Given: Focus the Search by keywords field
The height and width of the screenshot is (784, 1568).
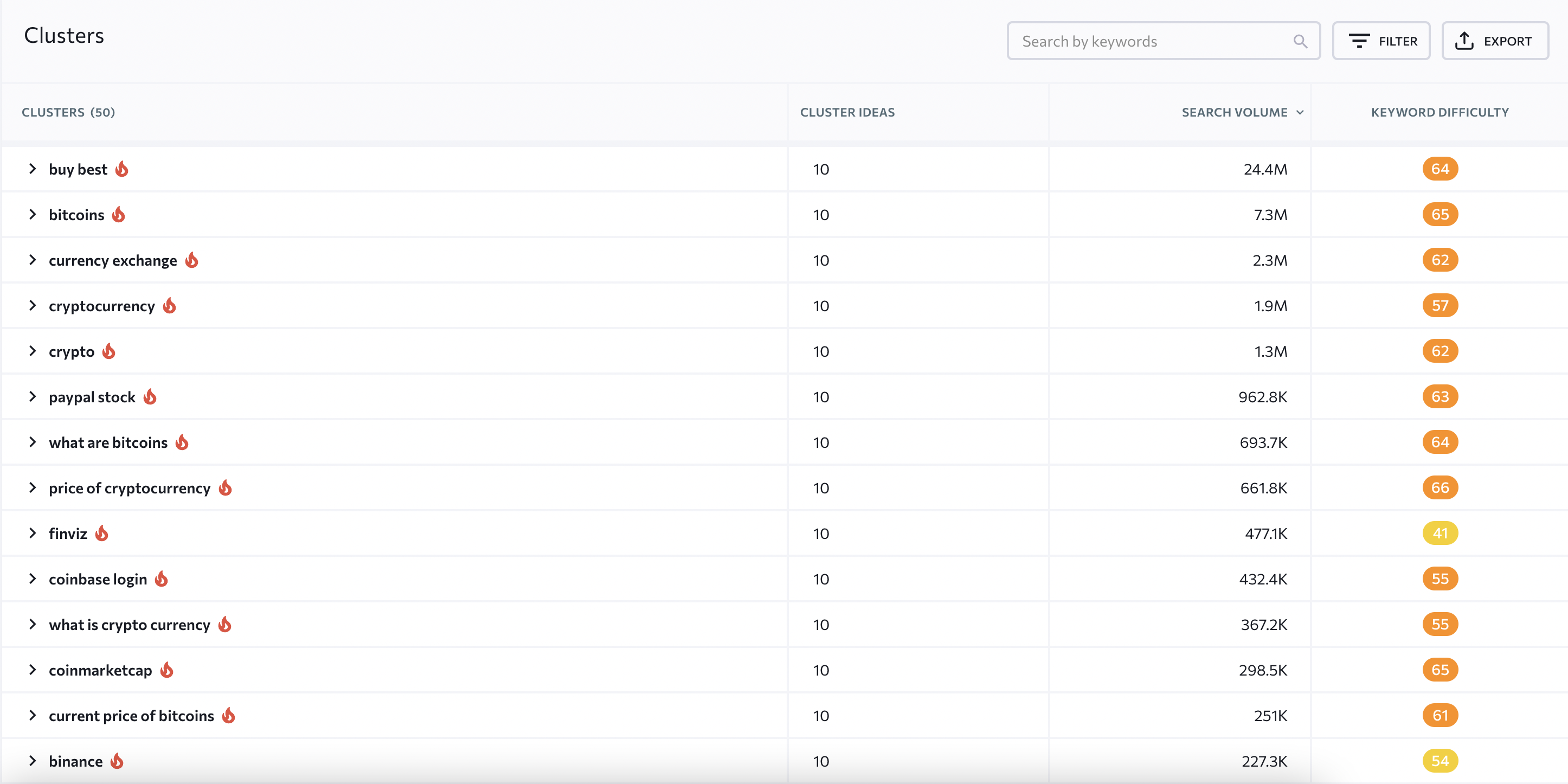Looking at the screenshot, I should [x=1163, y=41].
